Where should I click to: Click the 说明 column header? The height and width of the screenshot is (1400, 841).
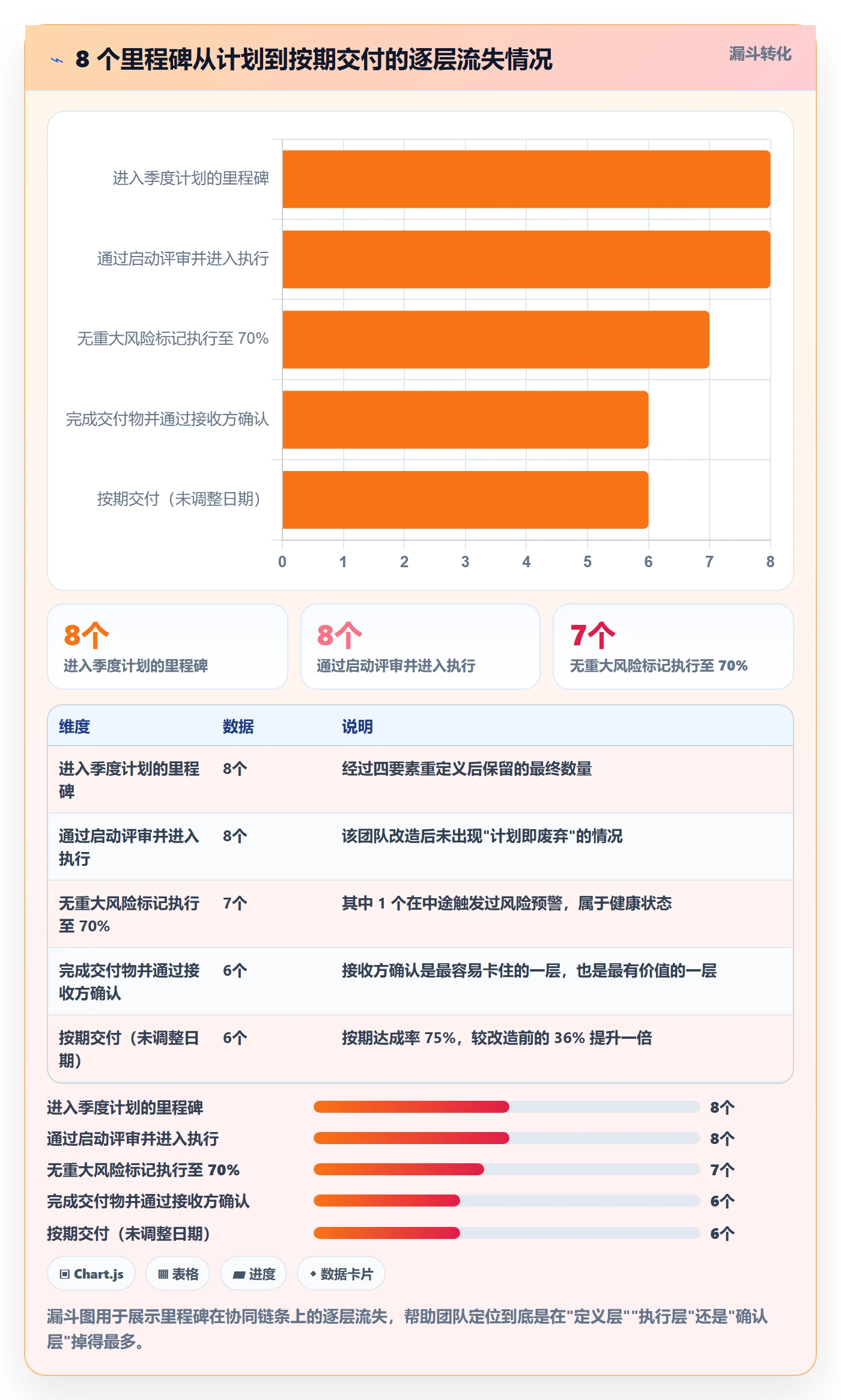[357, 726]
